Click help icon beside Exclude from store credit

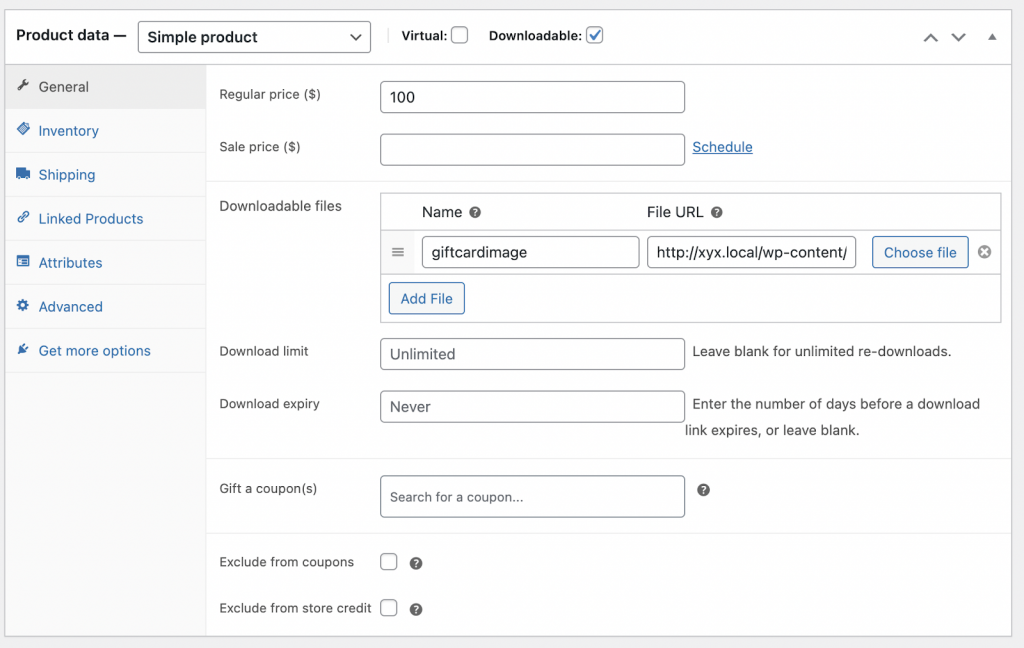pos(415,609)
